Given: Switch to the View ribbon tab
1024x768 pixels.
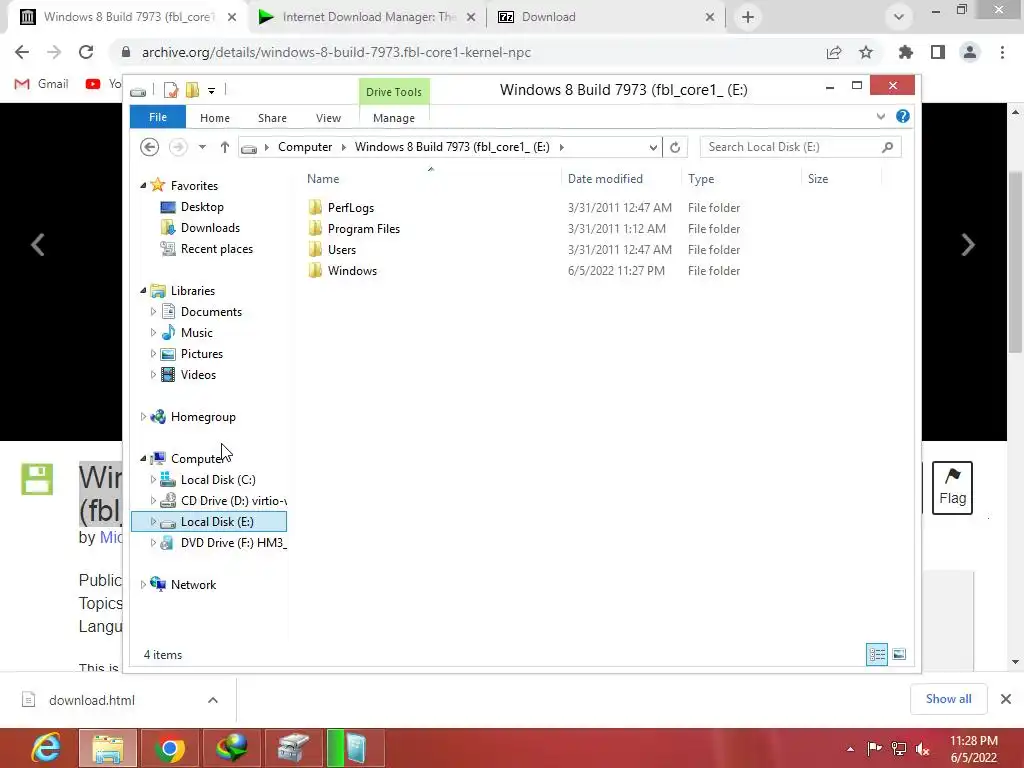Looking at the screenshot, I should coord(328,118).
